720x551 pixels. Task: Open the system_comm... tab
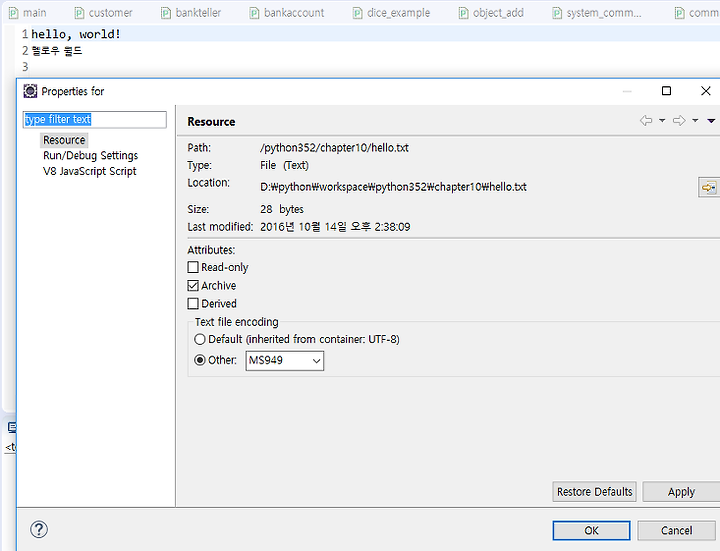click(596, 13)
